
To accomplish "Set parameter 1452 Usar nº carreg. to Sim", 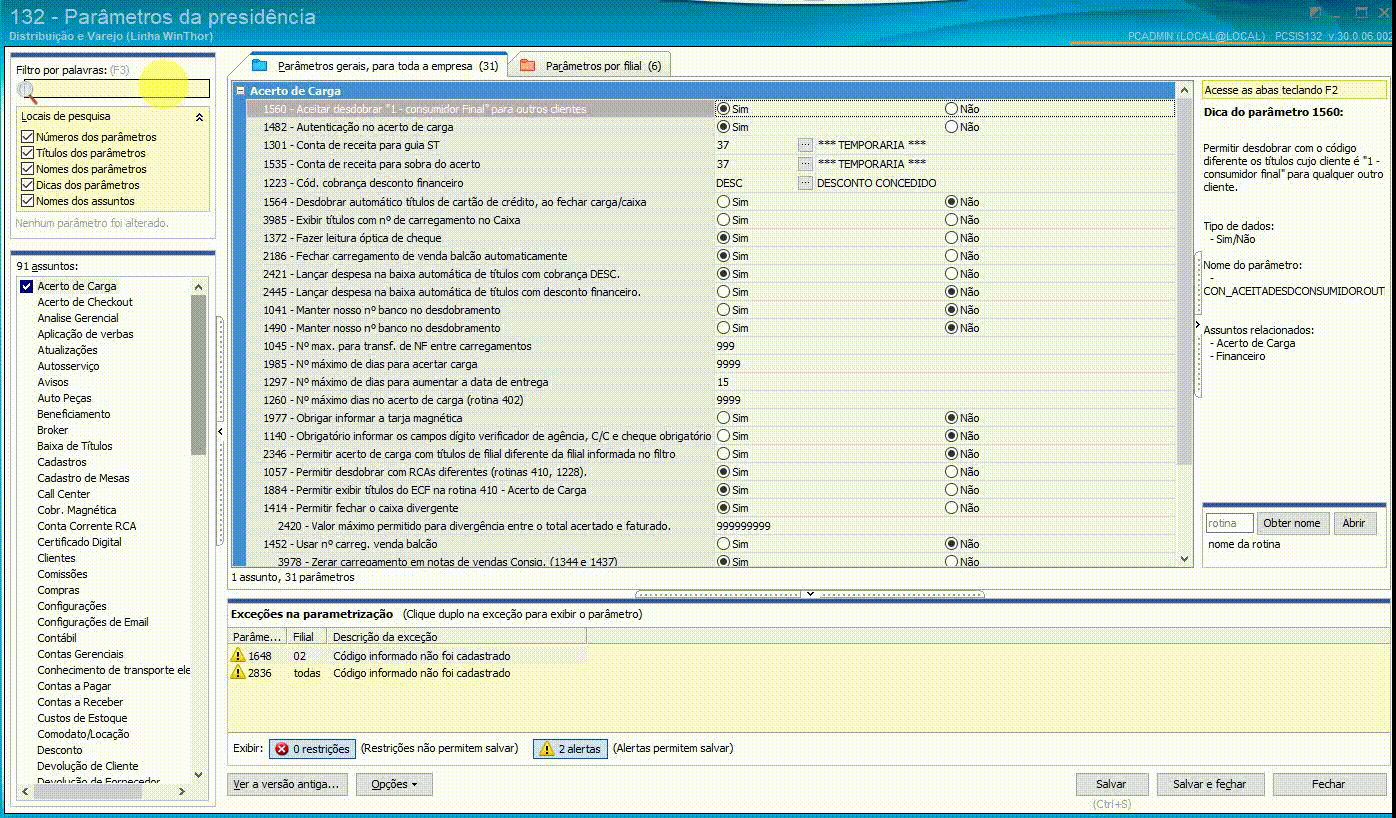I will [723, 544].
